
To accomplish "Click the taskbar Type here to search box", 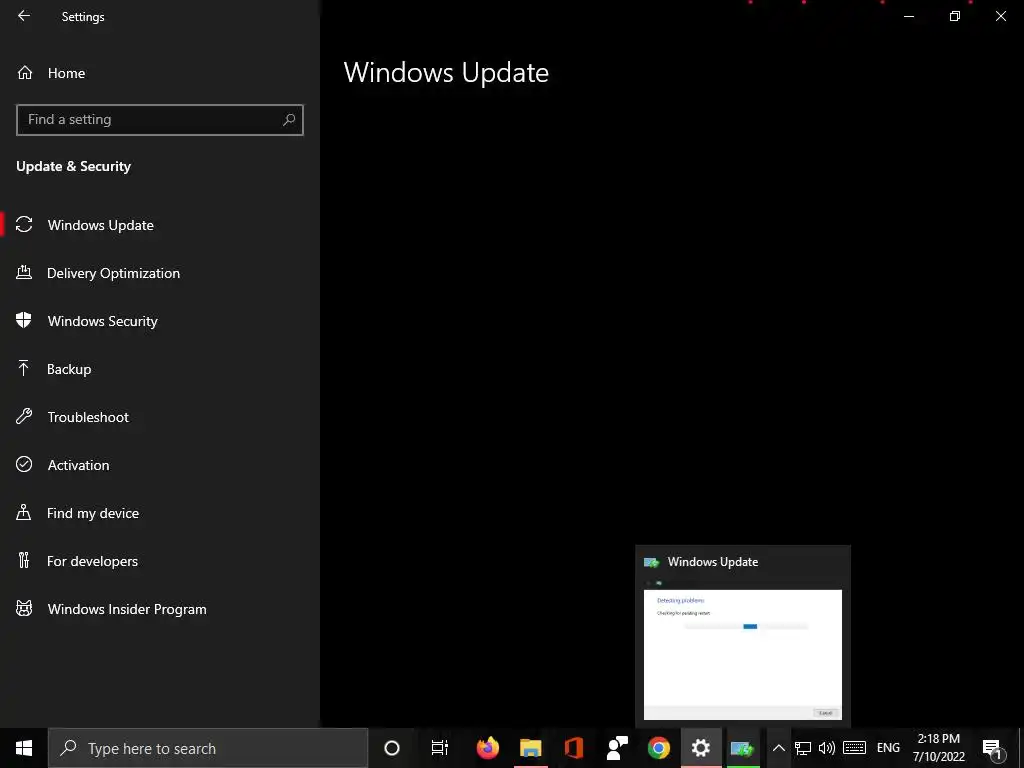I will pyautogui.click(x=208, y=748).
